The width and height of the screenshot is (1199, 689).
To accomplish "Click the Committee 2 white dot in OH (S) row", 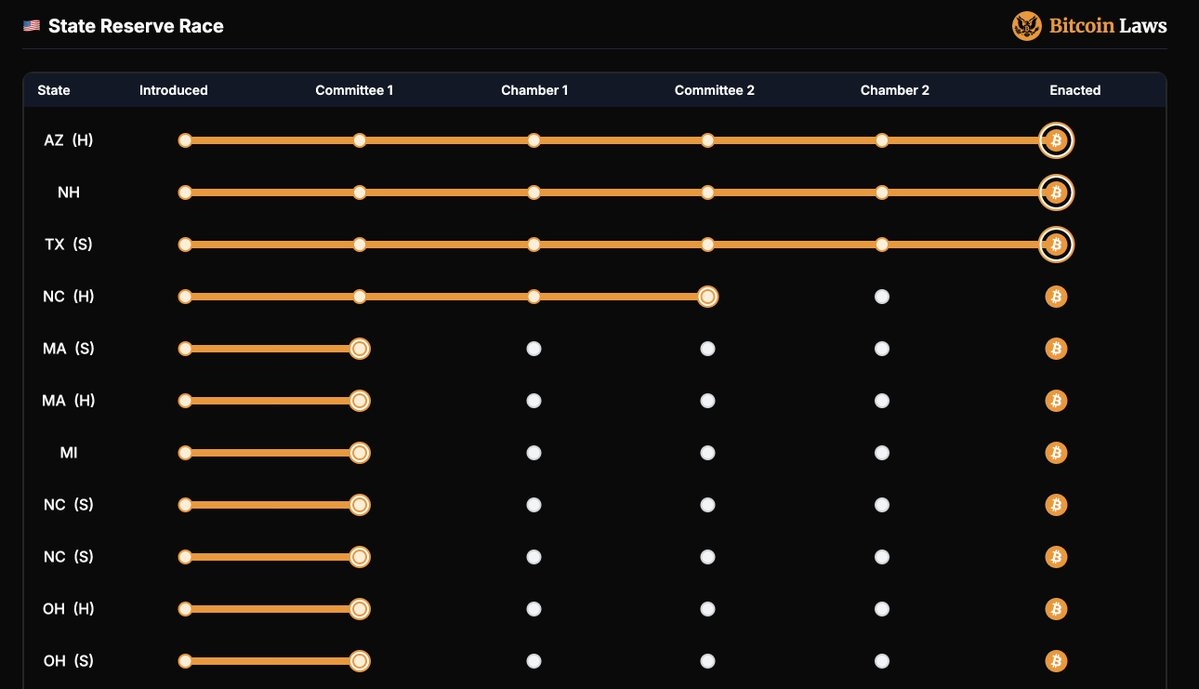I will tap(707, 661).
